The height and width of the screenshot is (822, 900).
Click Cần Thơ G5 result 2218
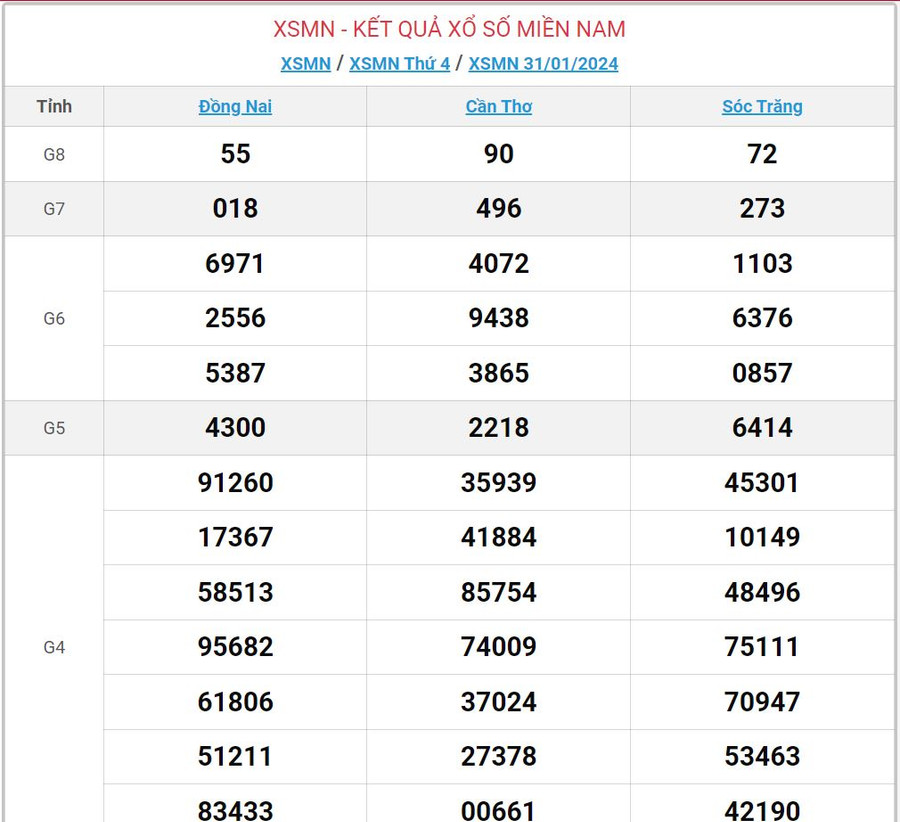498,428
